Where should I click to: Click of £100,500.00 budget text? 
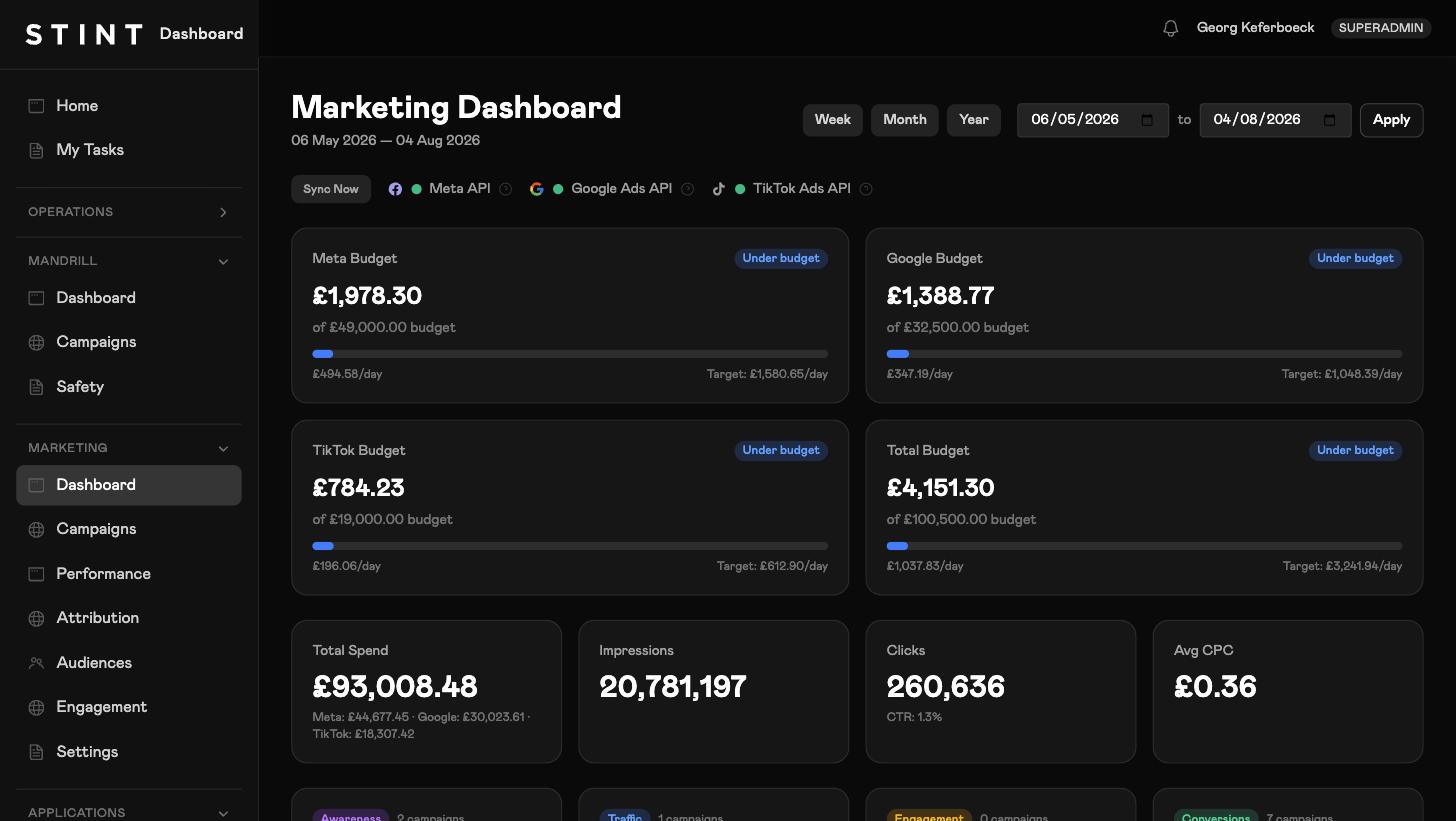961,520
